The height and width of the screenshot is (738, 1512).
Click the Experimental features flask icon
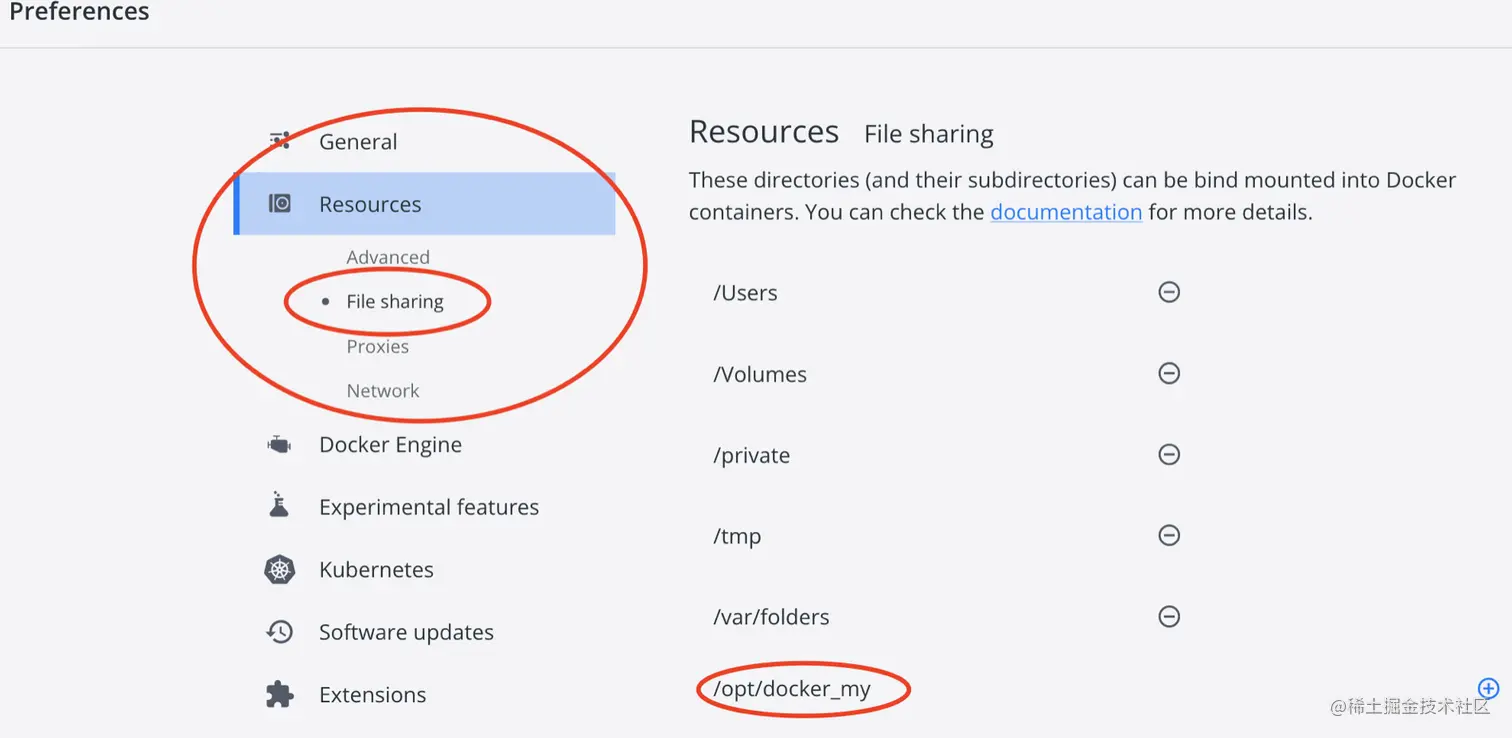pyautogui.click(x=280, y=506)
